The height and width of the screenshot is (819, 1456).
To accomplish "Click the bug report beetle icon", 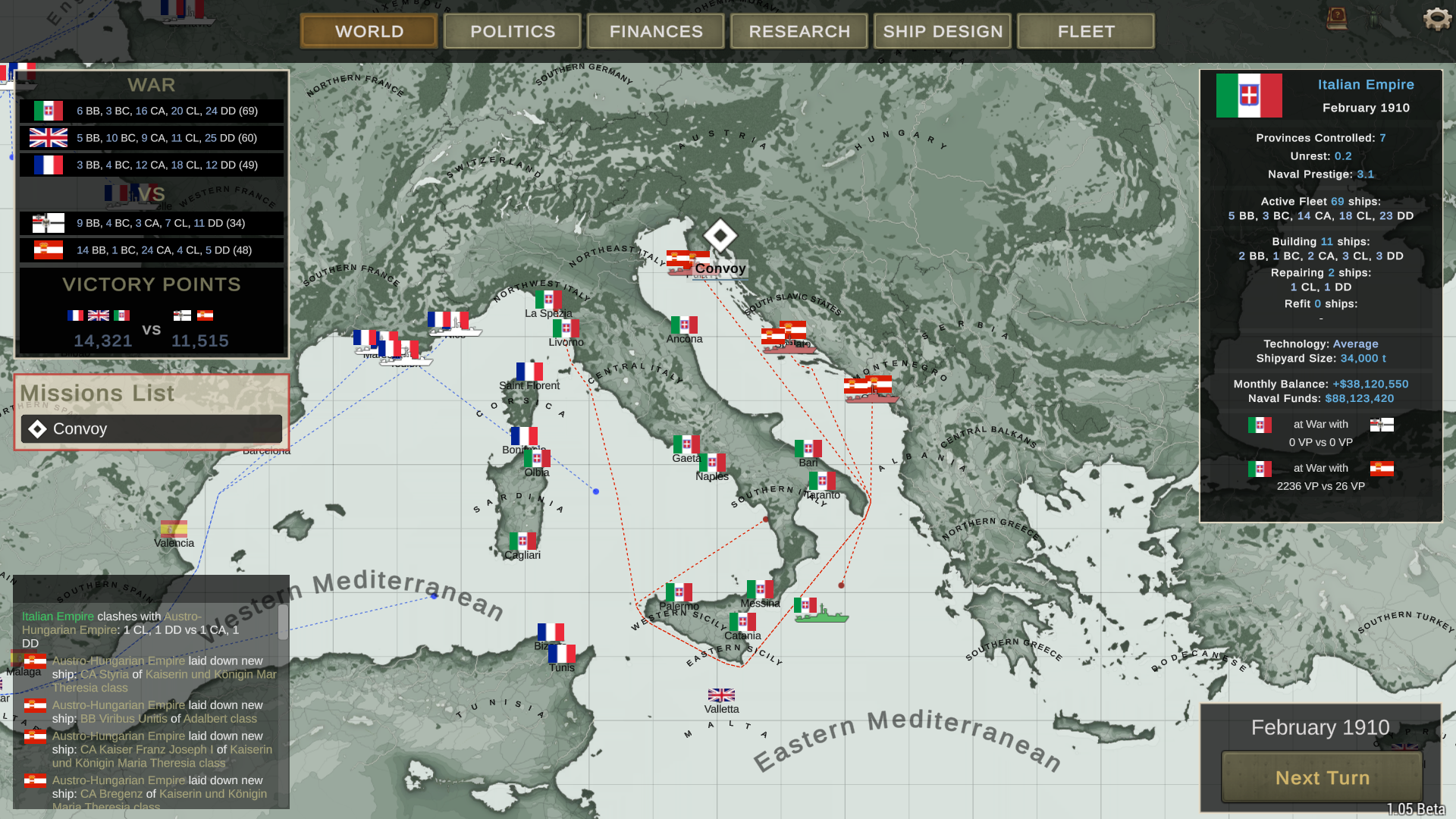I will click(1375, 19).
